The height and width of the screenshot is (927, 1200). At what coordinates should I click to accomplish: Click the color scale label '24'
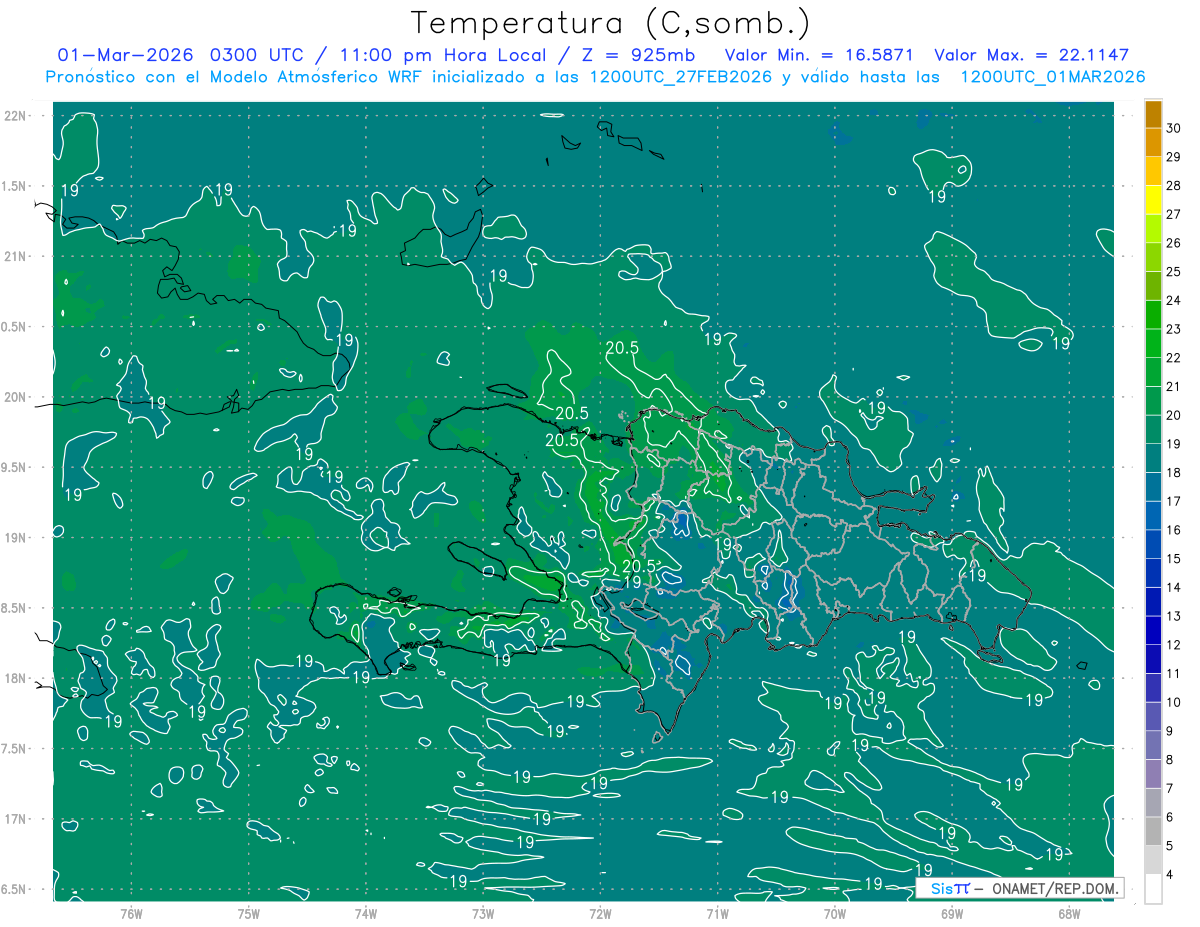coord(1174,300)
